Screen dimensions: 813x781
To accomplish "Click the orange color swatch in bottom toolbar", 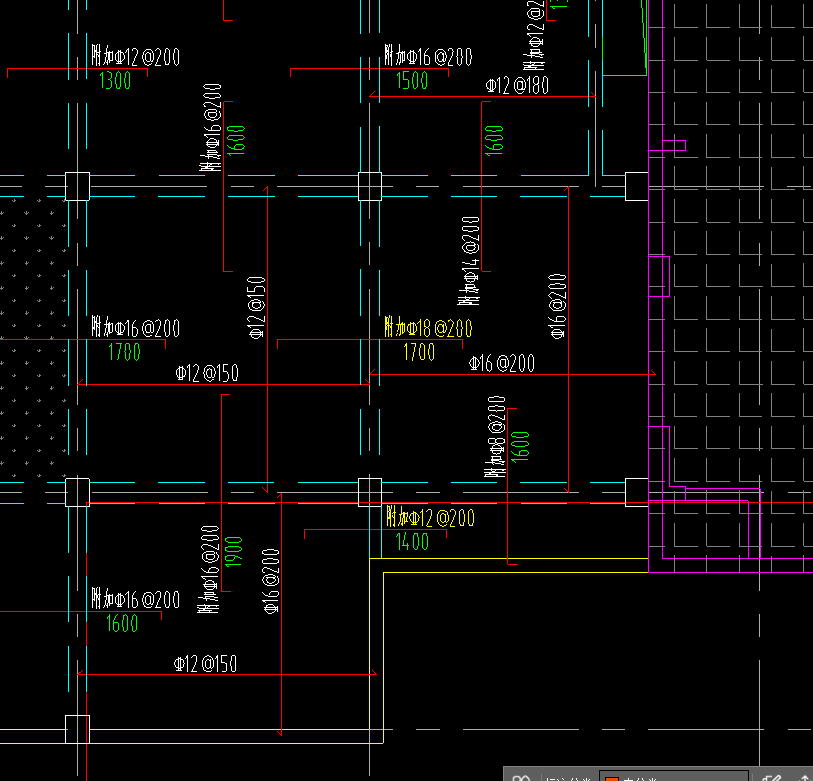I will 612,778.
